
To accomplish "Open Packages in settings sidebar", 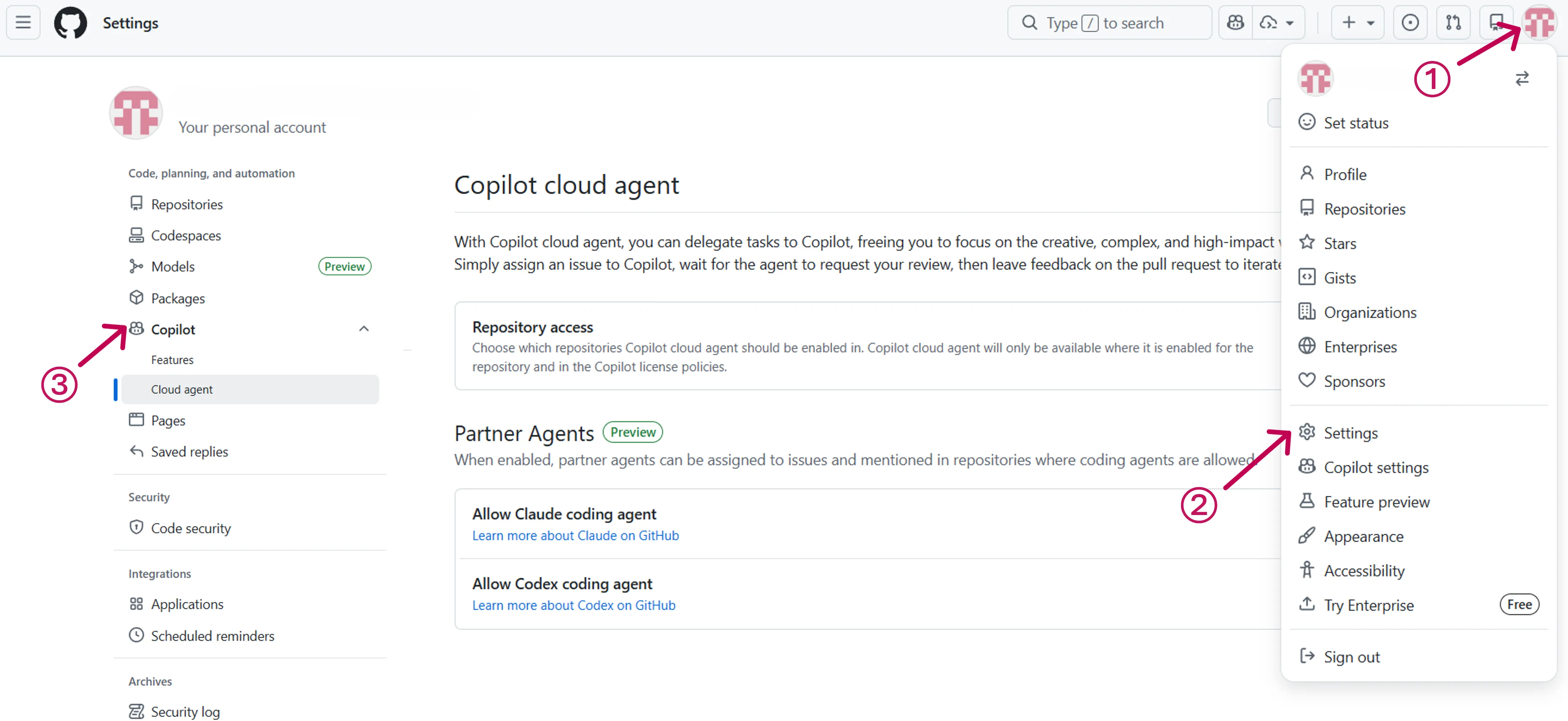I will tap(250, 298).
